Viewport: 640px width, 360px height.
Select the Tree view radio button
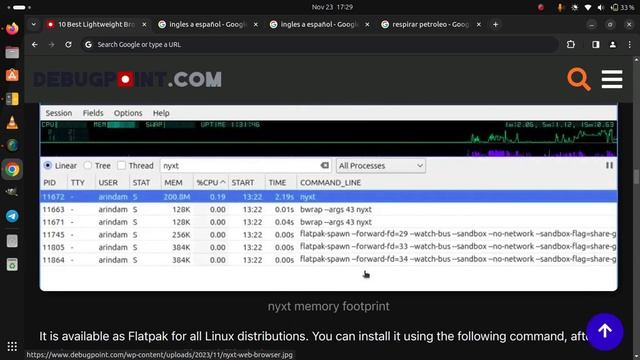point(88,165)
